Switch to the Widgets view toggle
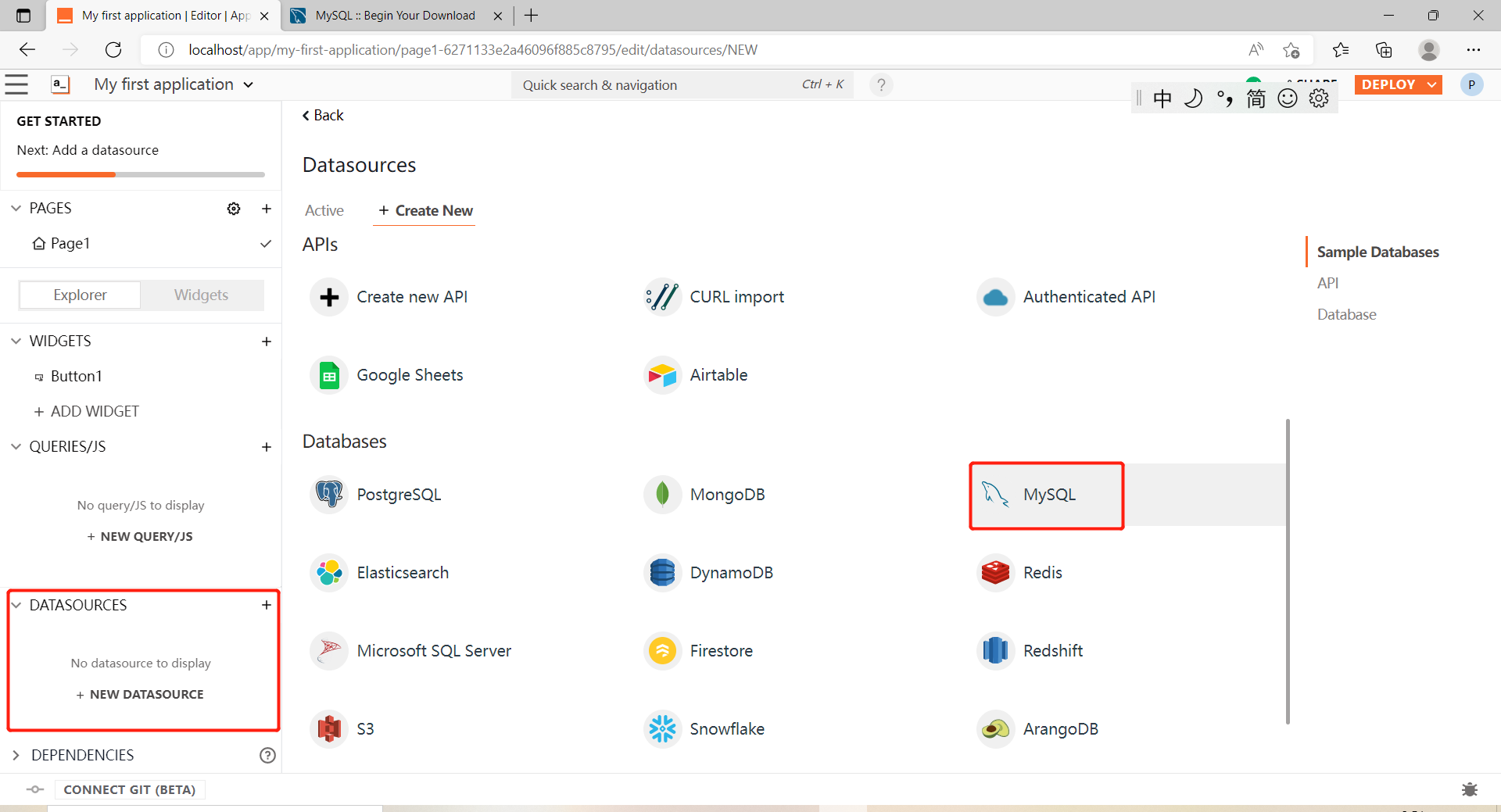Image resolution: width=1501 pixels, height=812 pixels. [x=201, y=295]
